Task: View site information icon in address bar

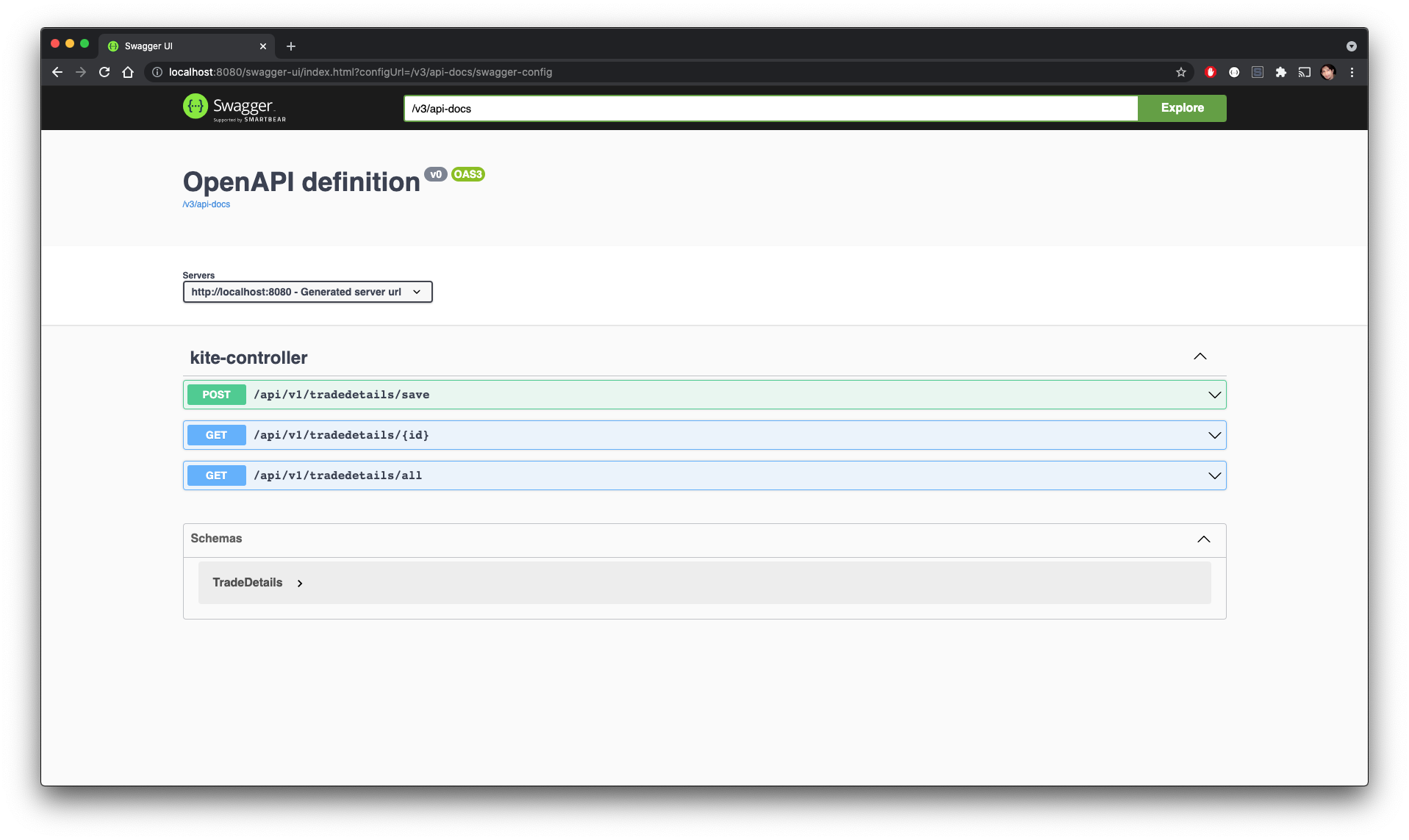Action: click(157, 72)
